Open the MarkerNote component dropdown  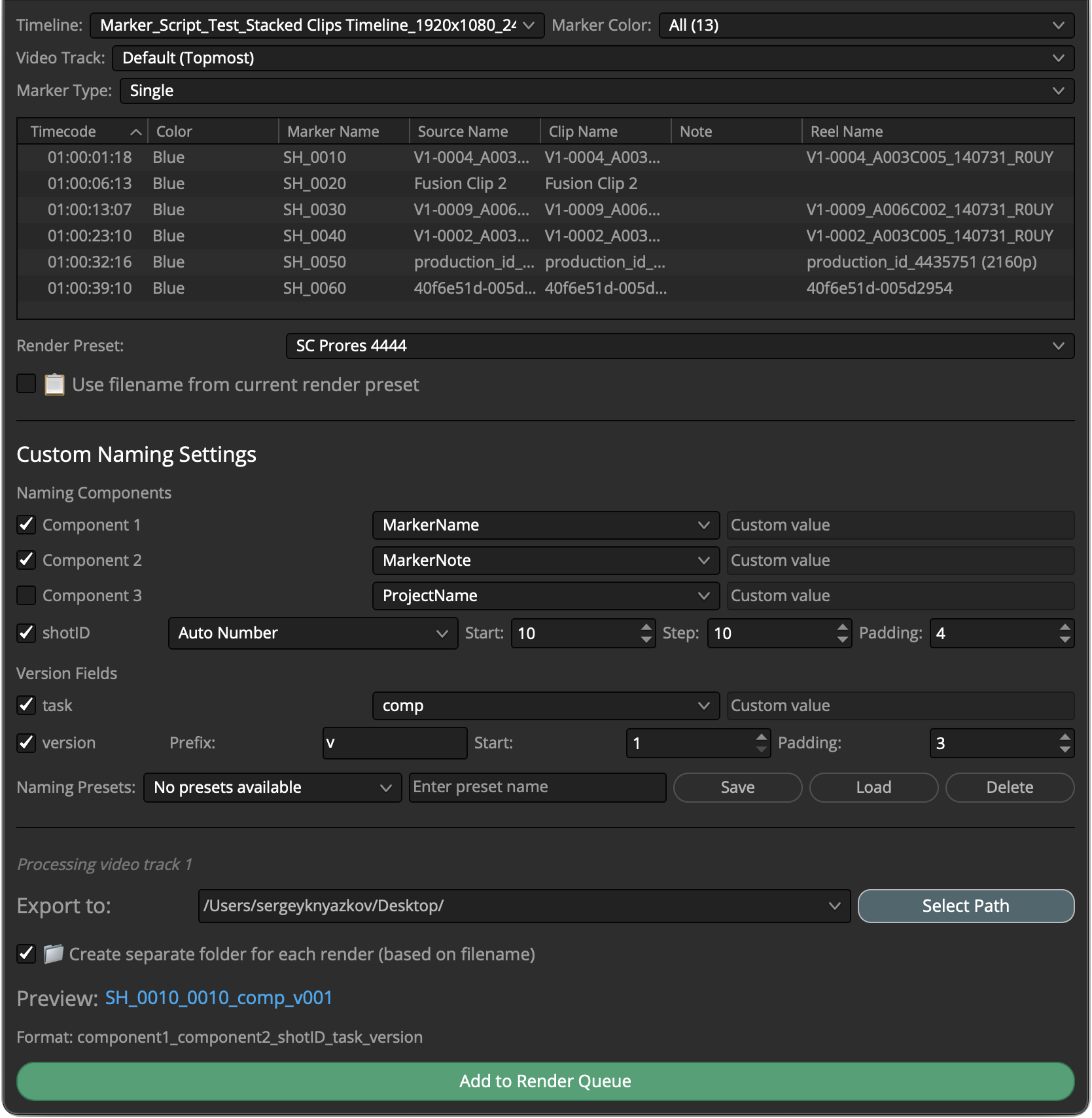coord(546,561)
